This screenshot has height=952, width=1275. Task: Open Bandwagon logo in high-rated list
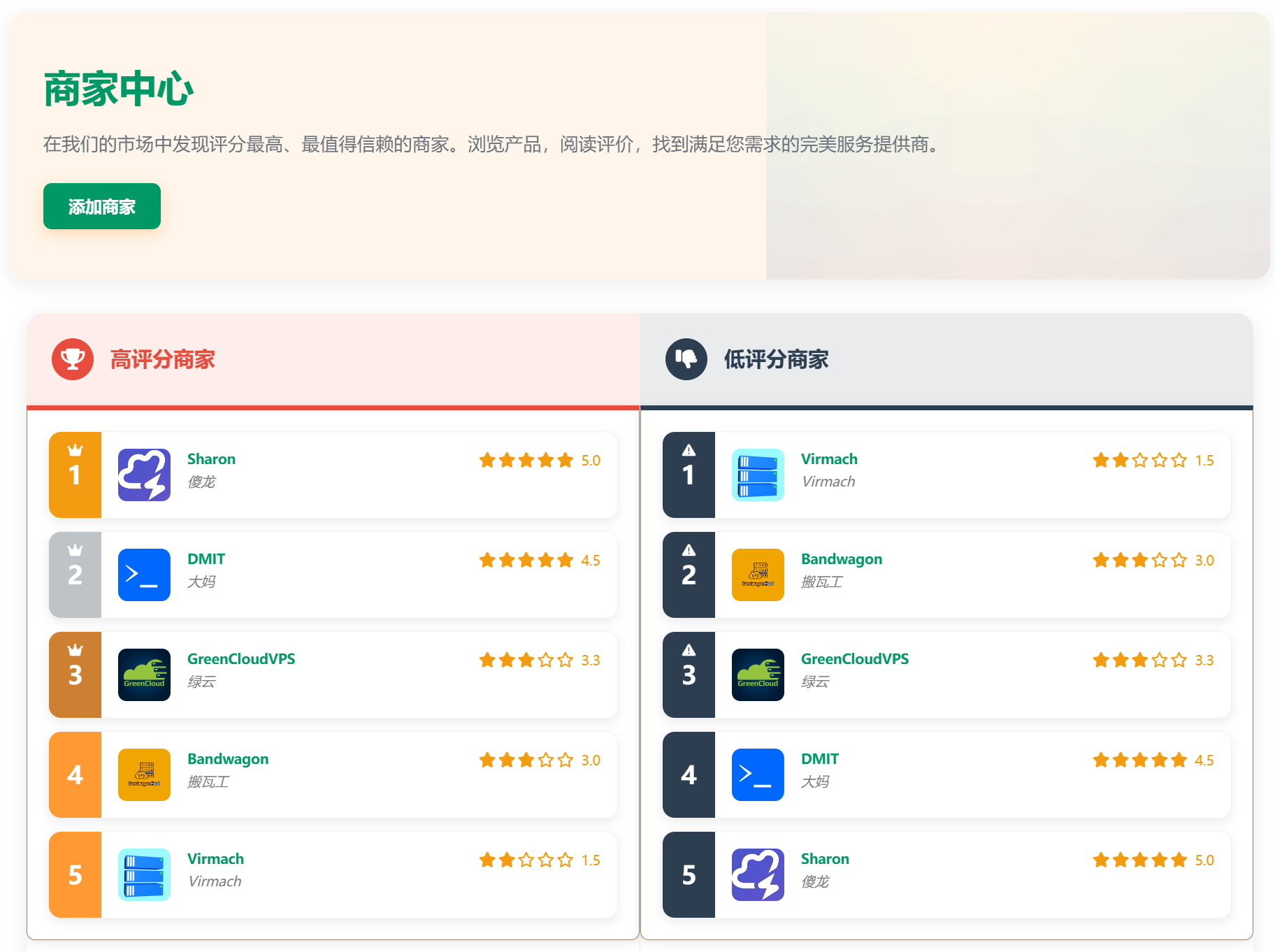(x=144, y=774)
